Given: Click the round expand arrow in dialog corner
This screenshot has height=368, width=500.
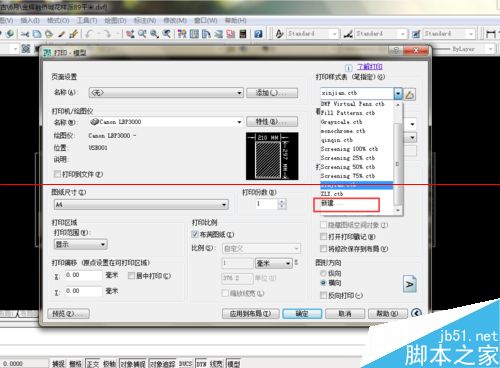Looking at the screenshot, I should pos(416,313).
